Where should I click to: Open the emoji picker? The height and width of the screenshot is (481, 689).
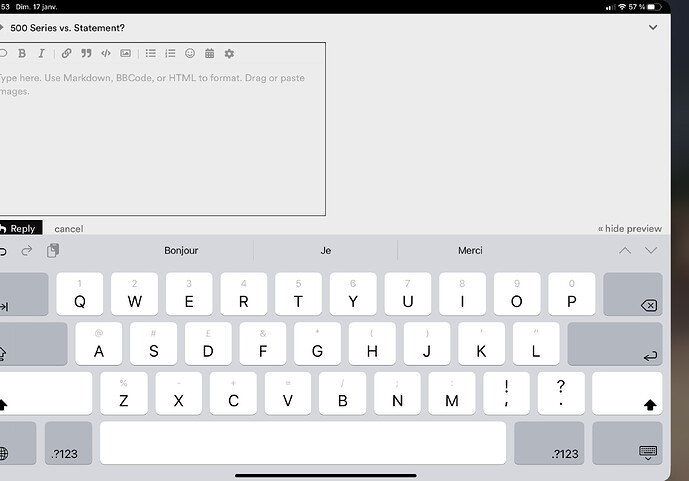pos(190,53)
